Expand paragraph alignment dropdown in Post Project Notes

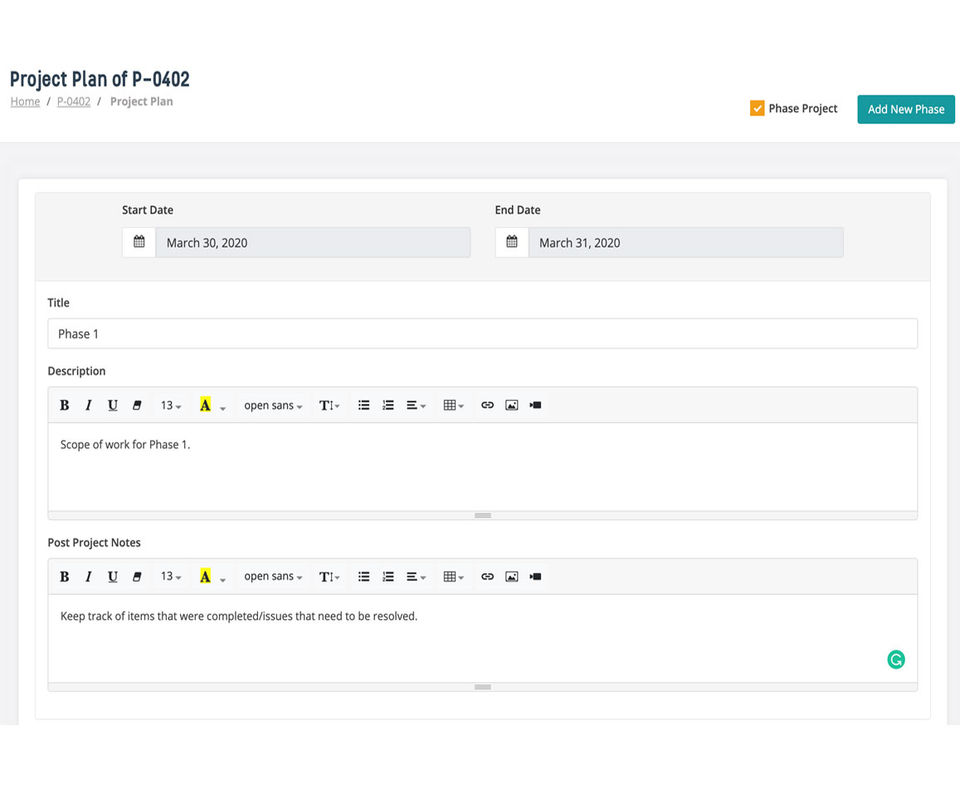pyautogui.click(x=416, y=577)
